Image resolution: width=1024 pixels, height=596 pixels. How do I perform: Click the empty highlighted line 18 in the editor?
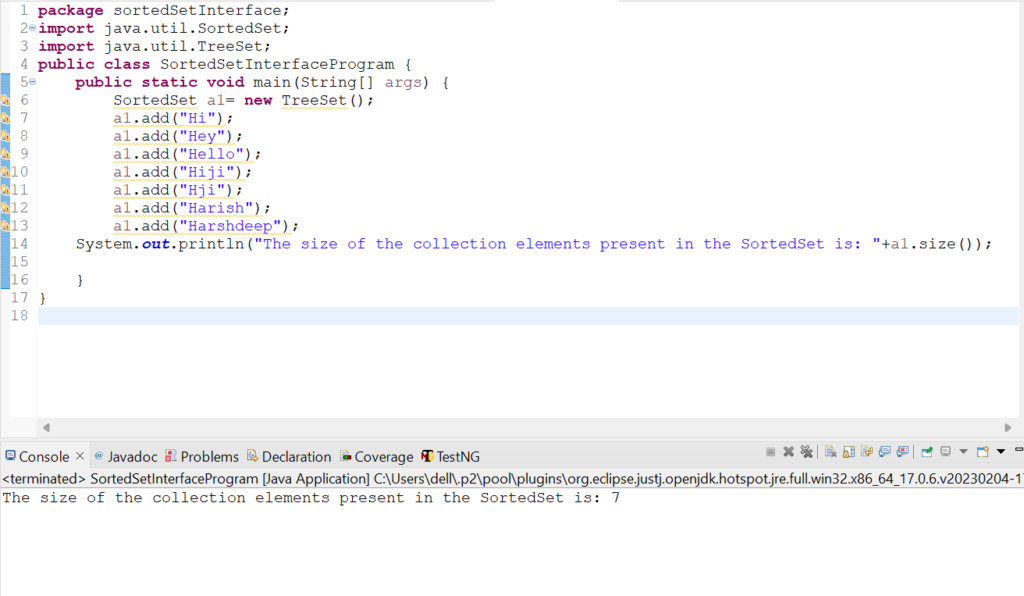click(528, 316)
